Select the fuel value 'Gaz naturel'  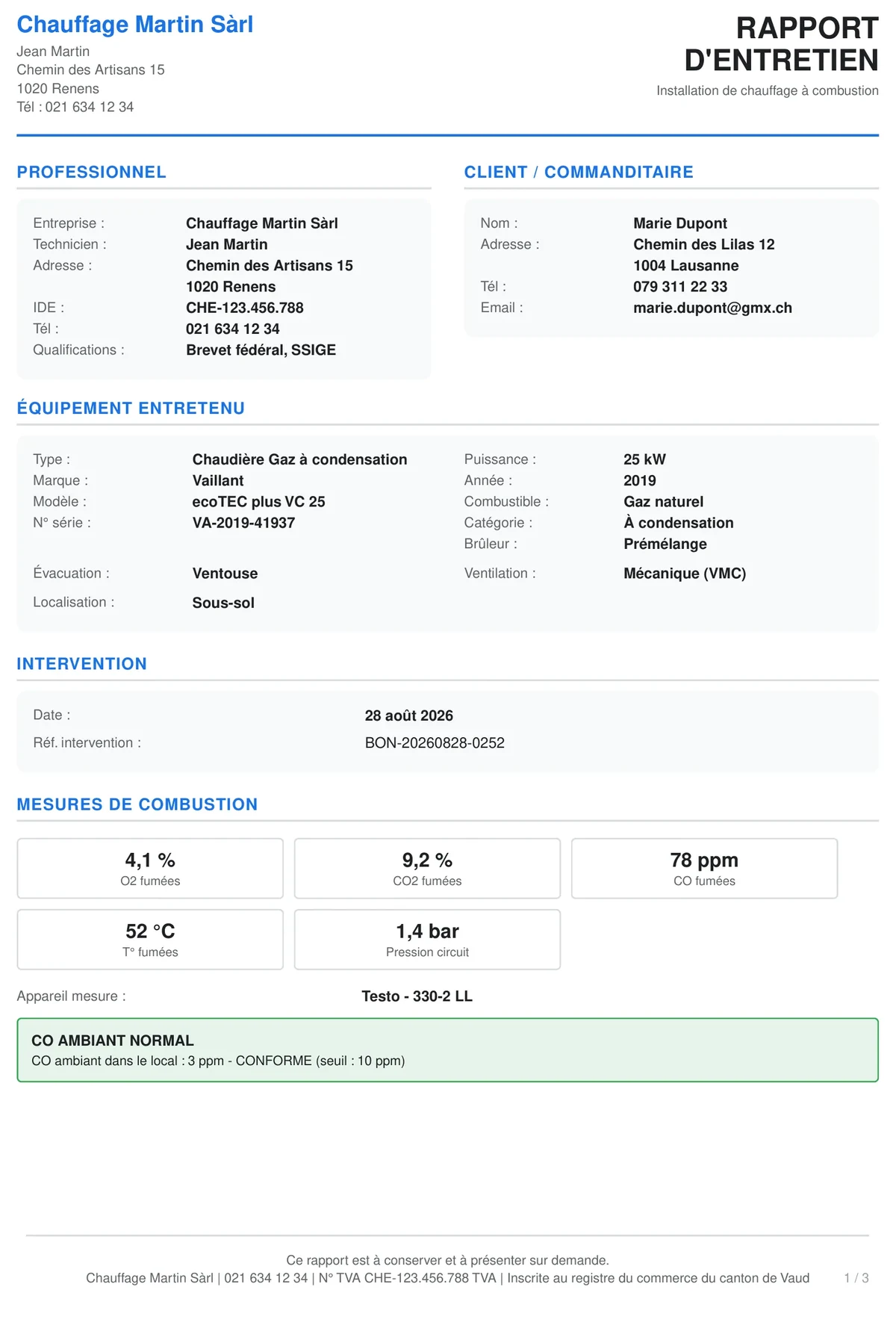click(664, 502)
